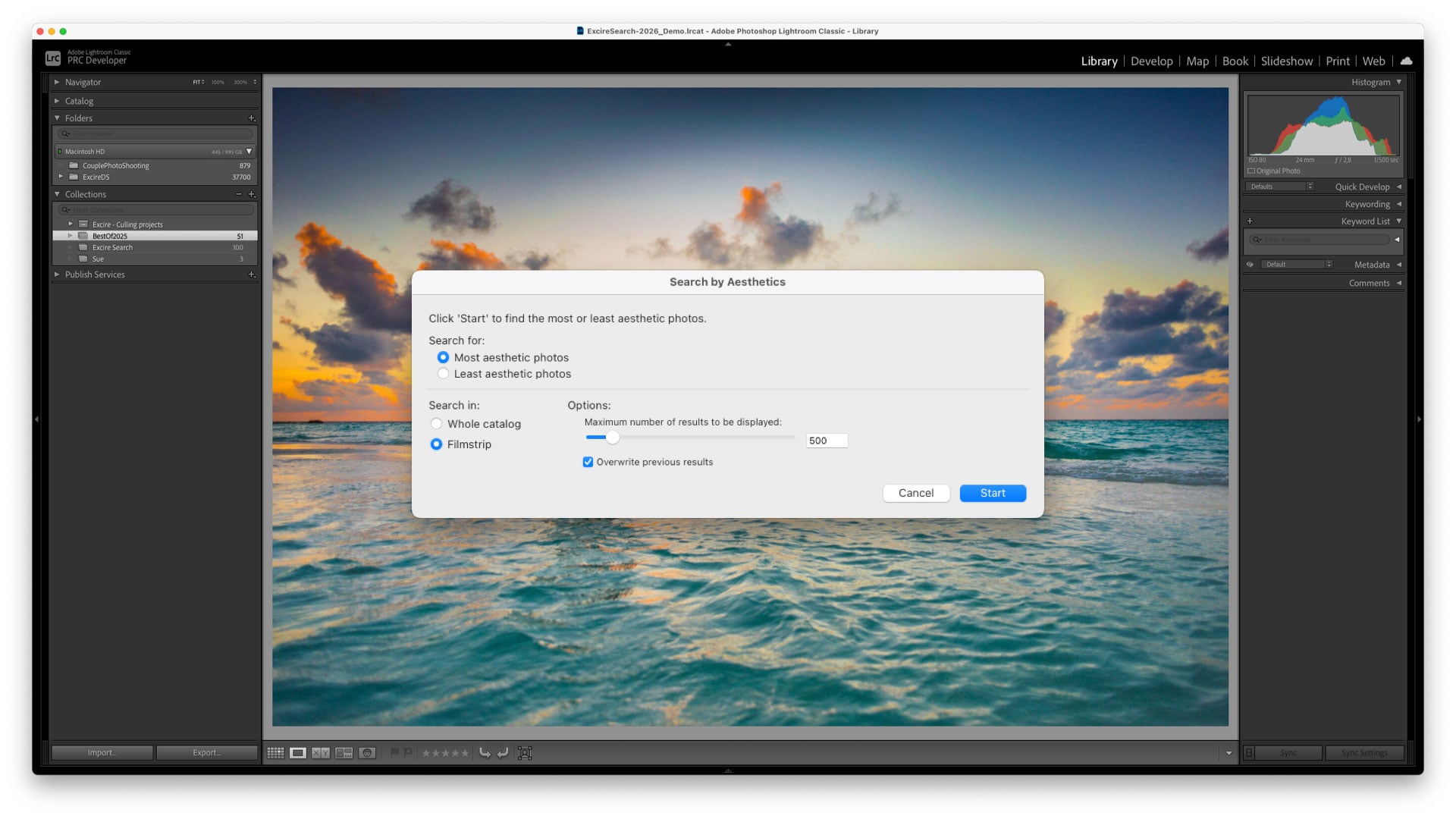This screenshot has height=819, width=1456.
Task: Click the cloud sync status icon
Action: (1406, 61)
